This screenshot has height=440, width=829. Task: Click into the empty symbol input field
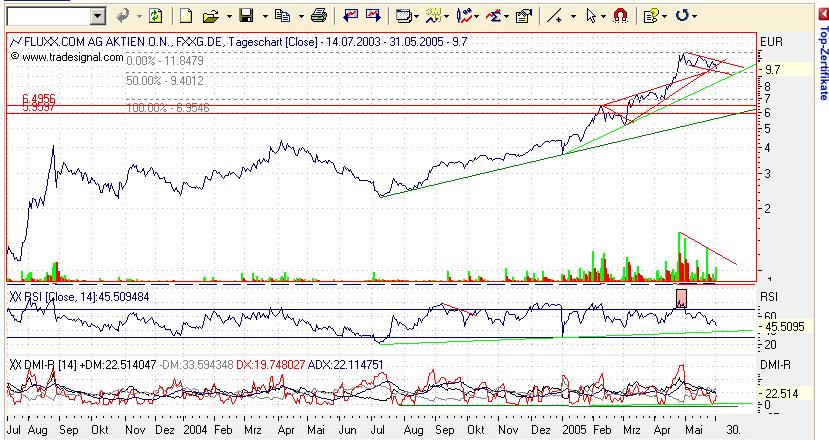pos(49,17)
